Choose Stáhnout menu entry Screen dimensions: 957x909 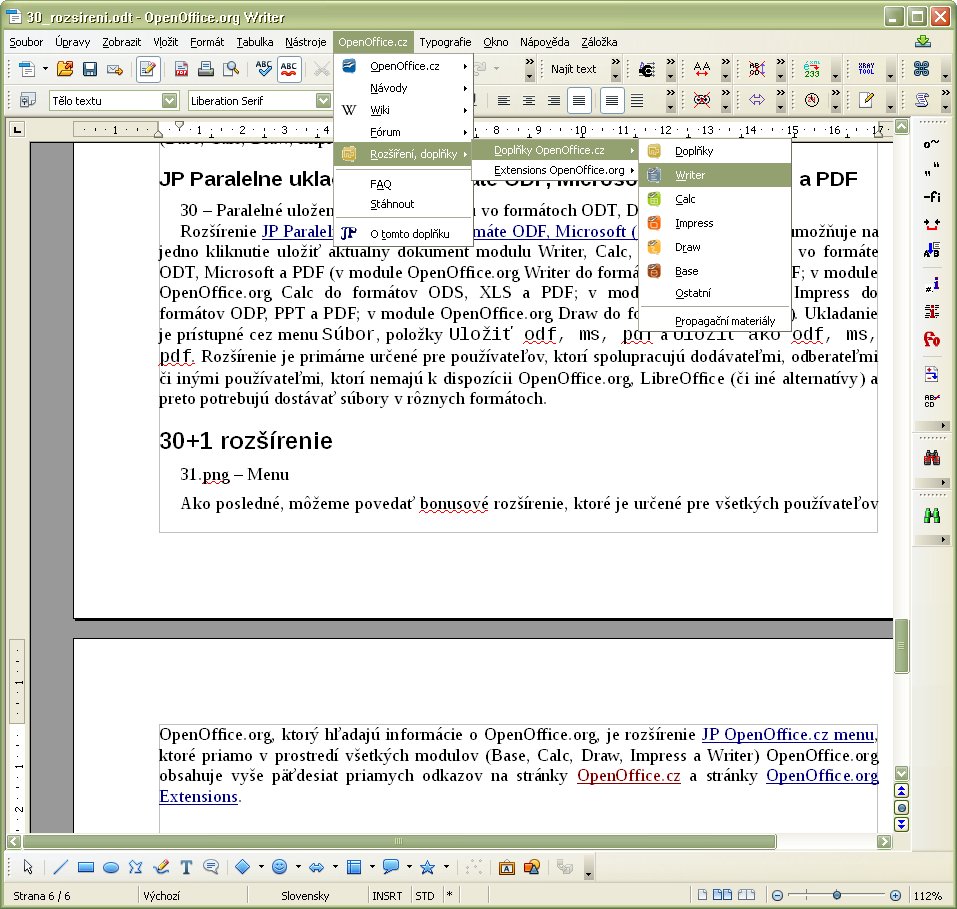[403, 204]
